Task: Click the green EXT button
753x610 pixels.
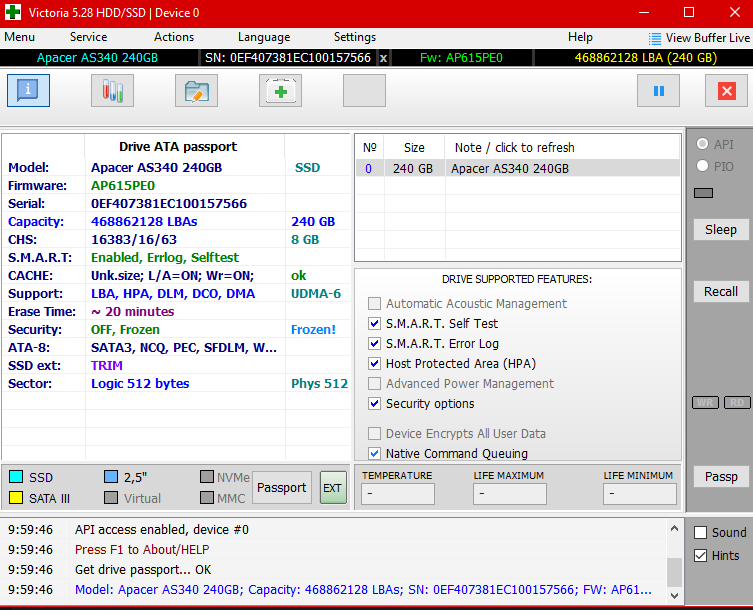Action: pos(333,488)
